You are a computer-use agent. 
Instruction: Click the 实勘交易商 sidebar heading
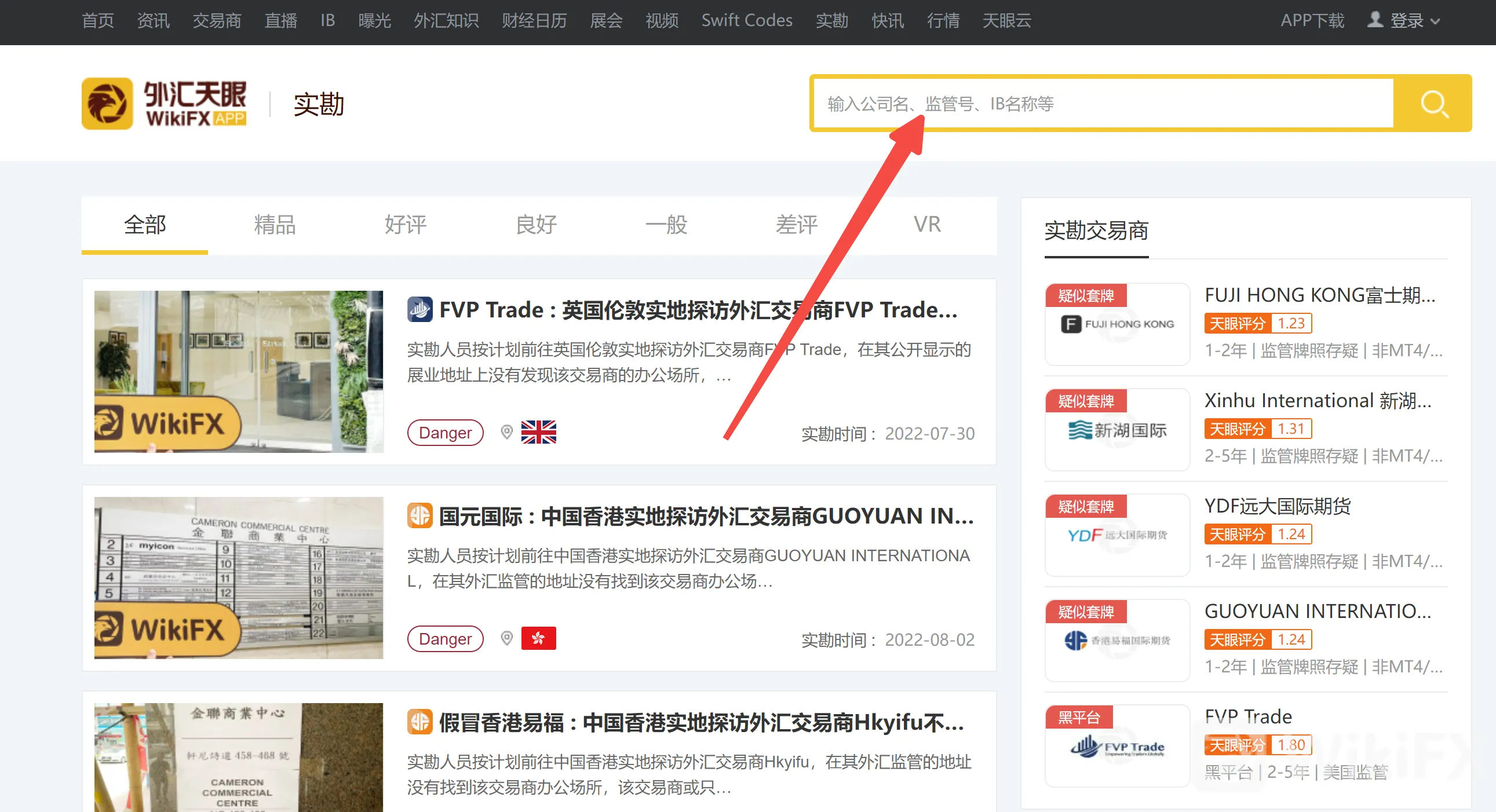1096,231
